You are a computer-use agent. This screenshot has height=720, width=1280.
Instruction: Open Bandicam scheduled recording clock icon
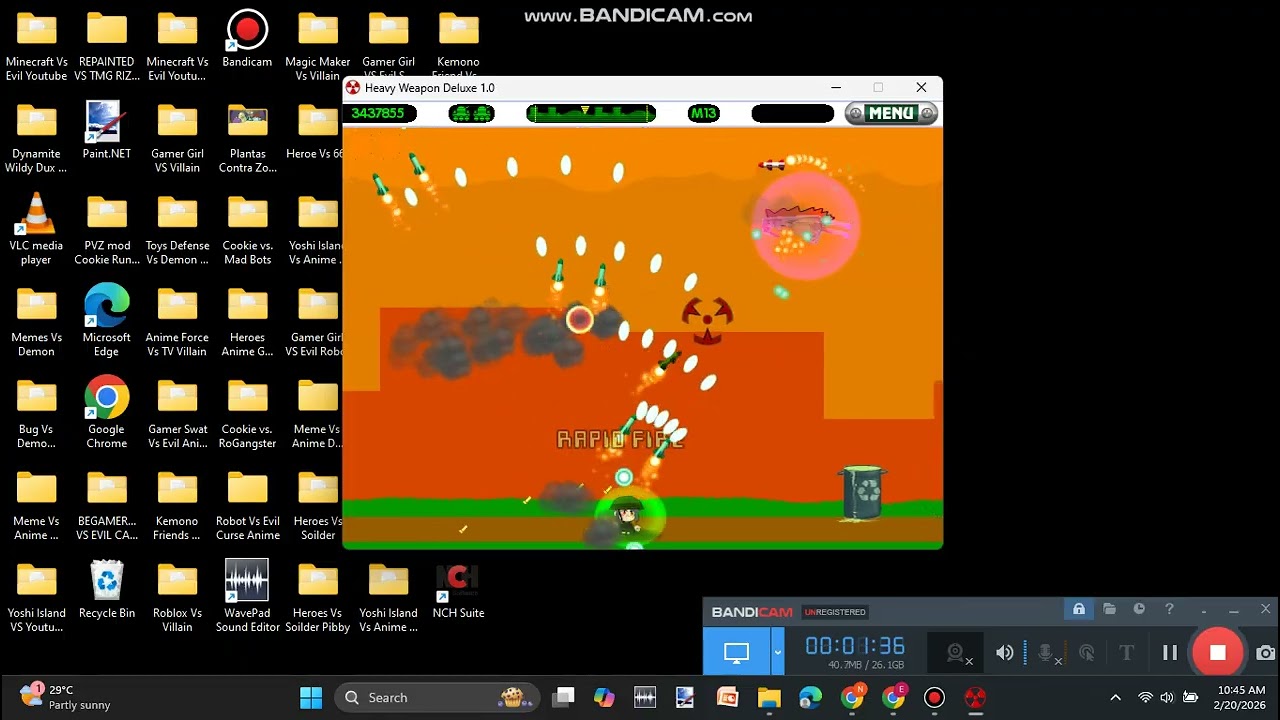[x=1139, y=609]
